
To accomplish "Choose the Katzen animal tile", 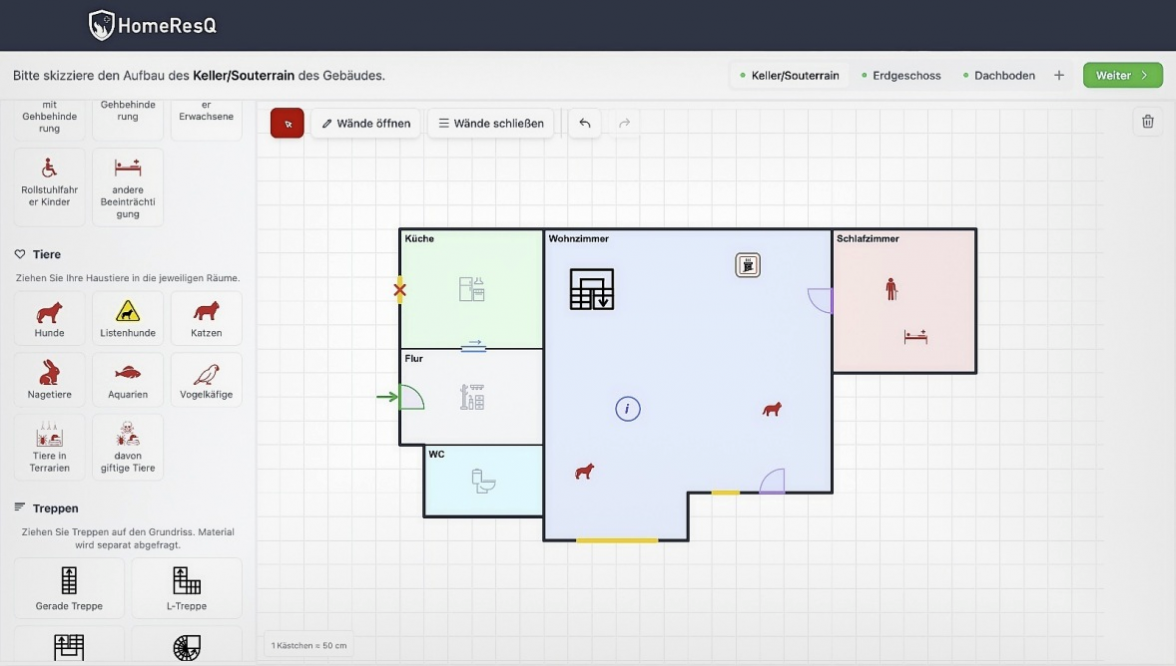I will pyautogui.click(x=206, y=318).
